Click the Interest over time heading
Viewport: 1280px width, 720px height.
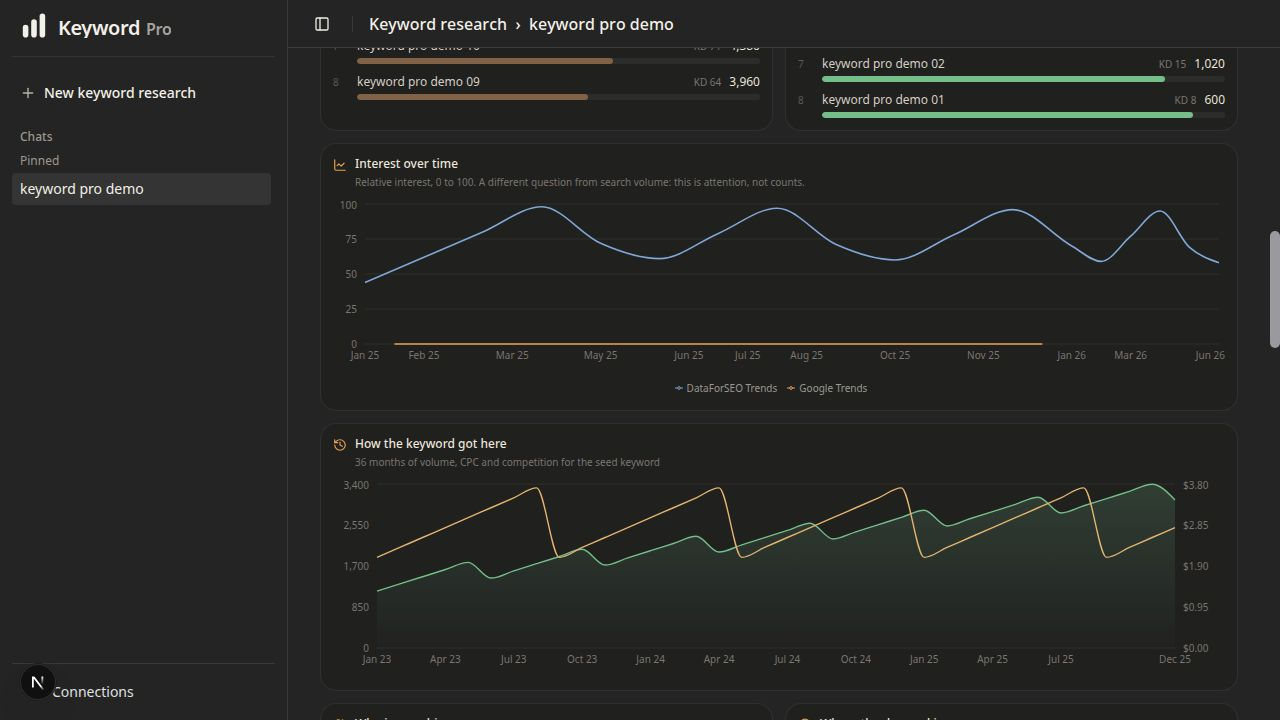[x=406, y=164]
